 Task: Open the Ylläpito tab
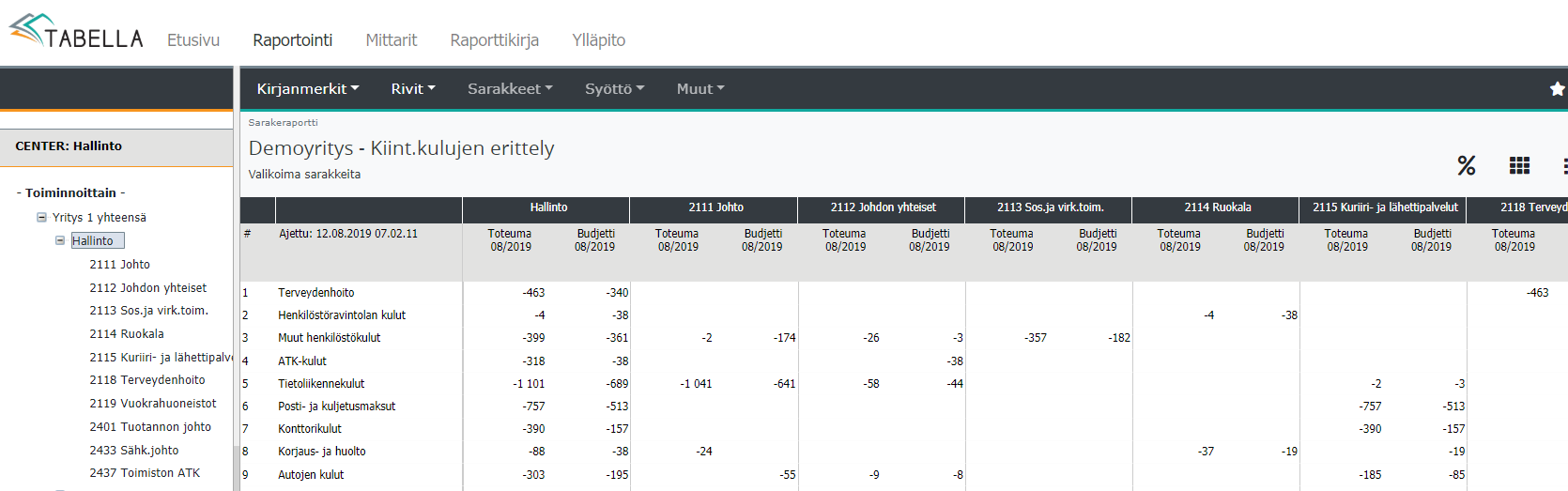pos(598,40)
